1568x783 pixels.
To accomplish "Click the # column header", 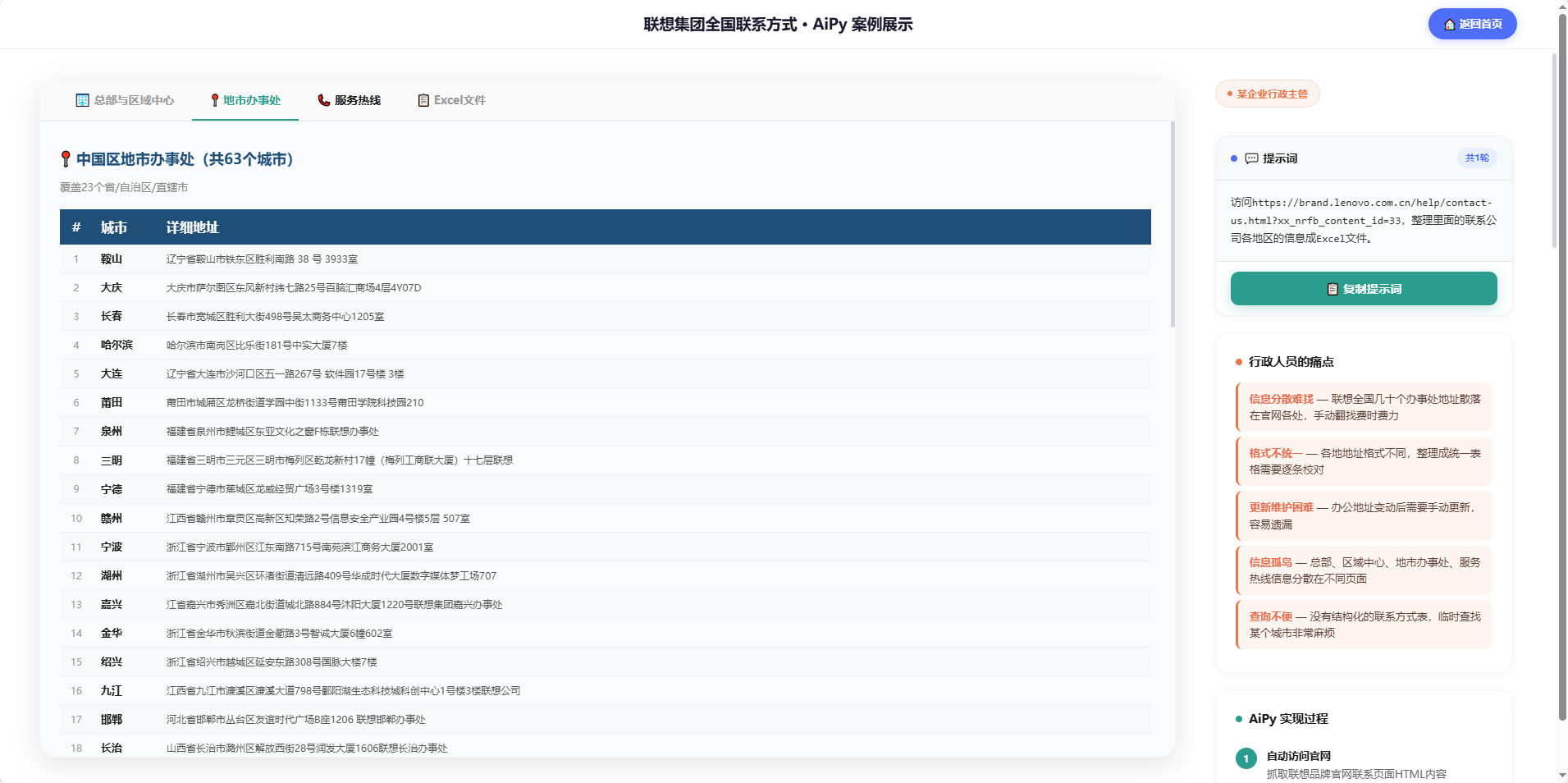I will [76, 227].
